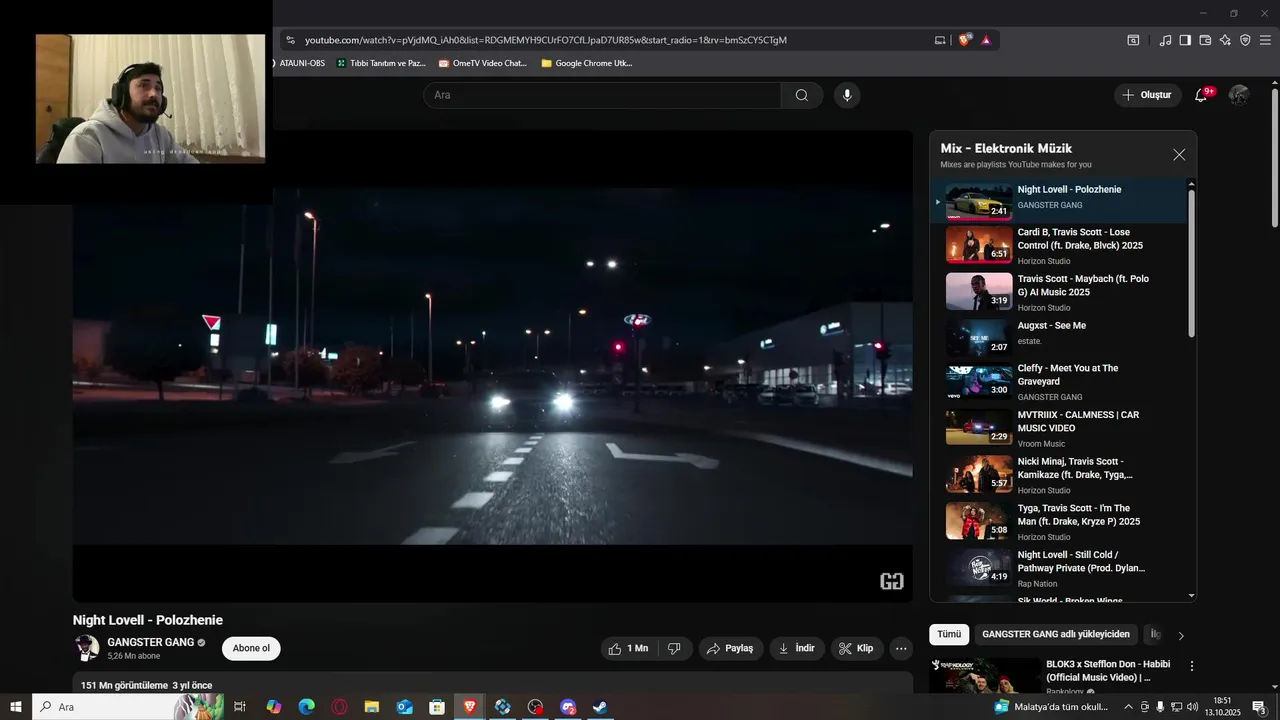Open options menu for BLOK3 x Stefflon Don video
This screenshot has height=720, width=1280.
click(x=1191, y=665)
